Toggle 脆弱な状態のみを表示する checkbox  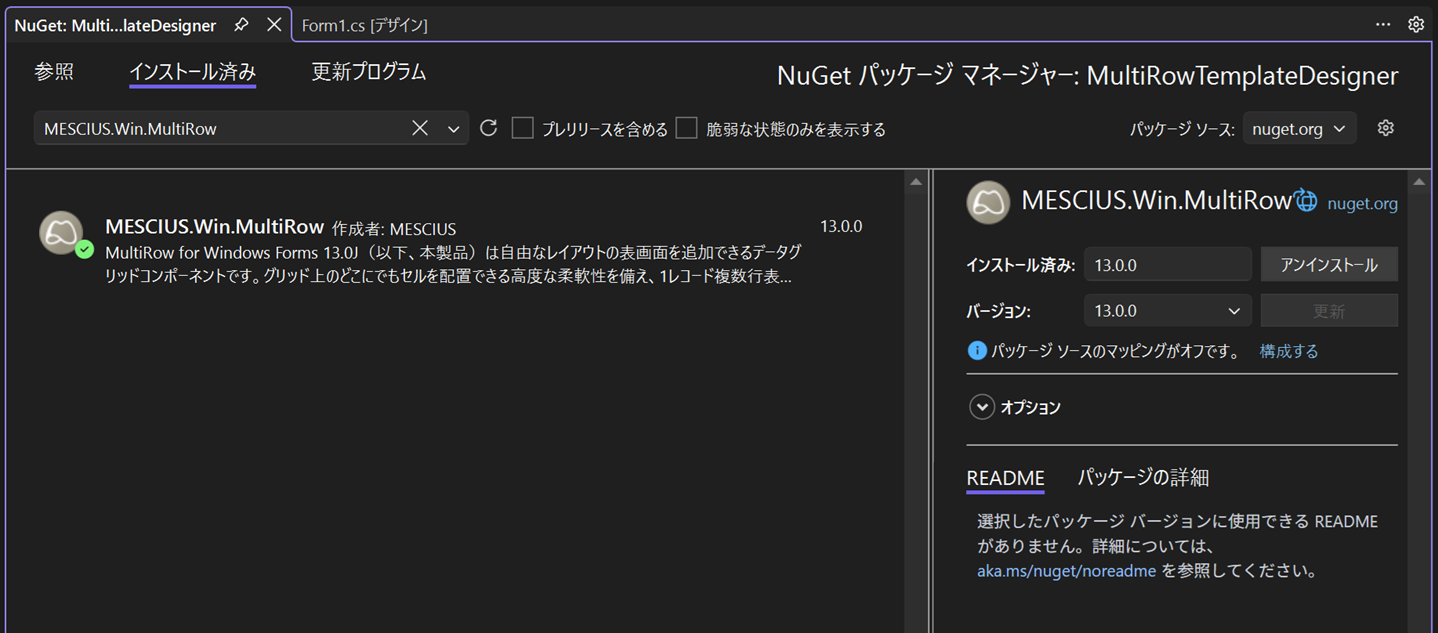tap(686, 128)
